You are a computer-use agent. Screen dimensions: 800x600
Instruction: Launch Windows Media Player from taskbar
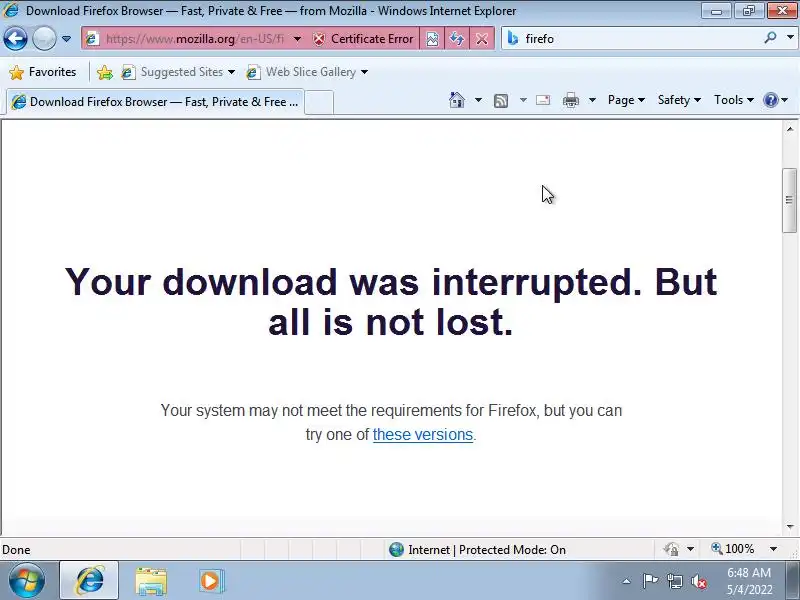point(211,581)
